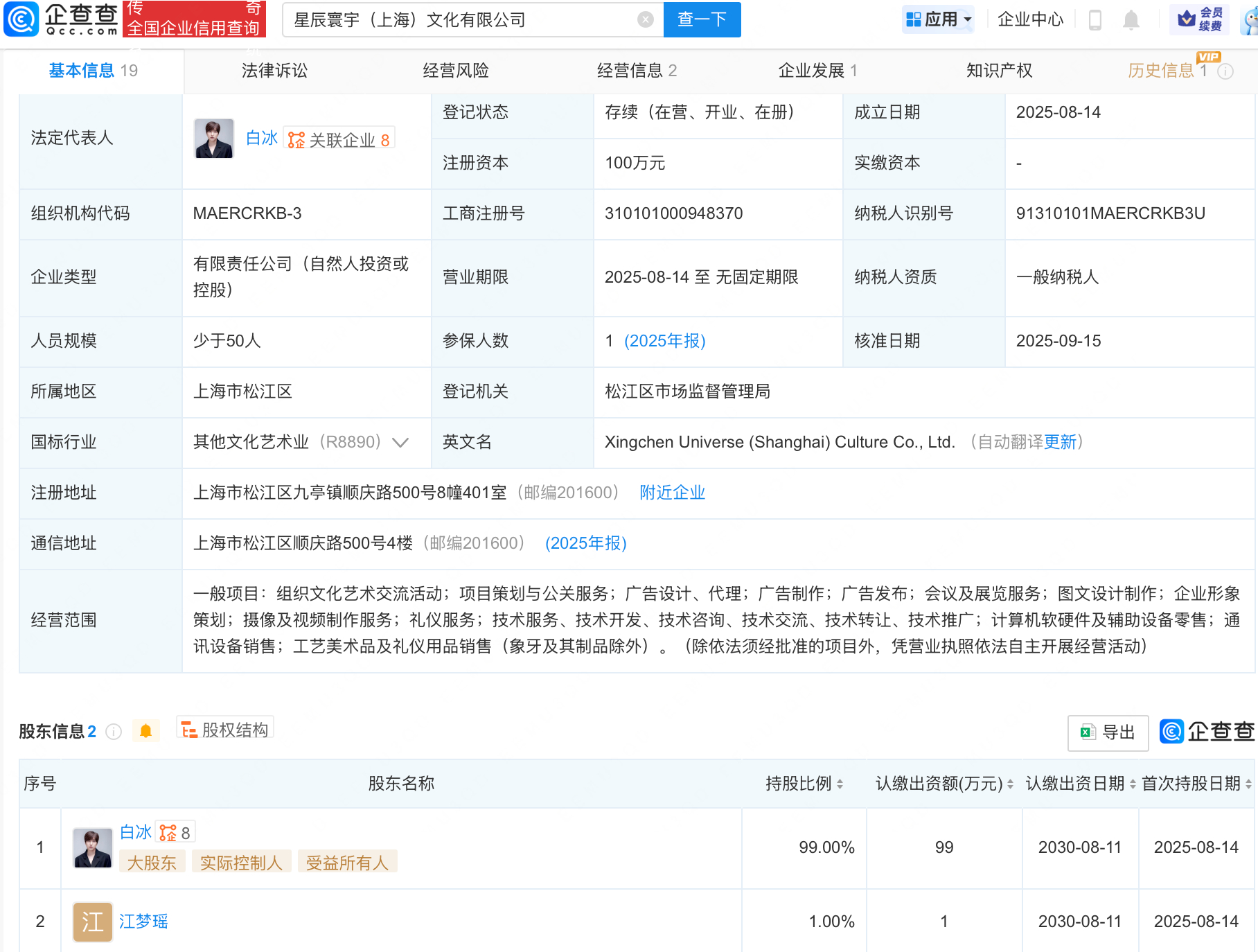Open the 附近企业 nearby companies link

(x=672, y=493)
